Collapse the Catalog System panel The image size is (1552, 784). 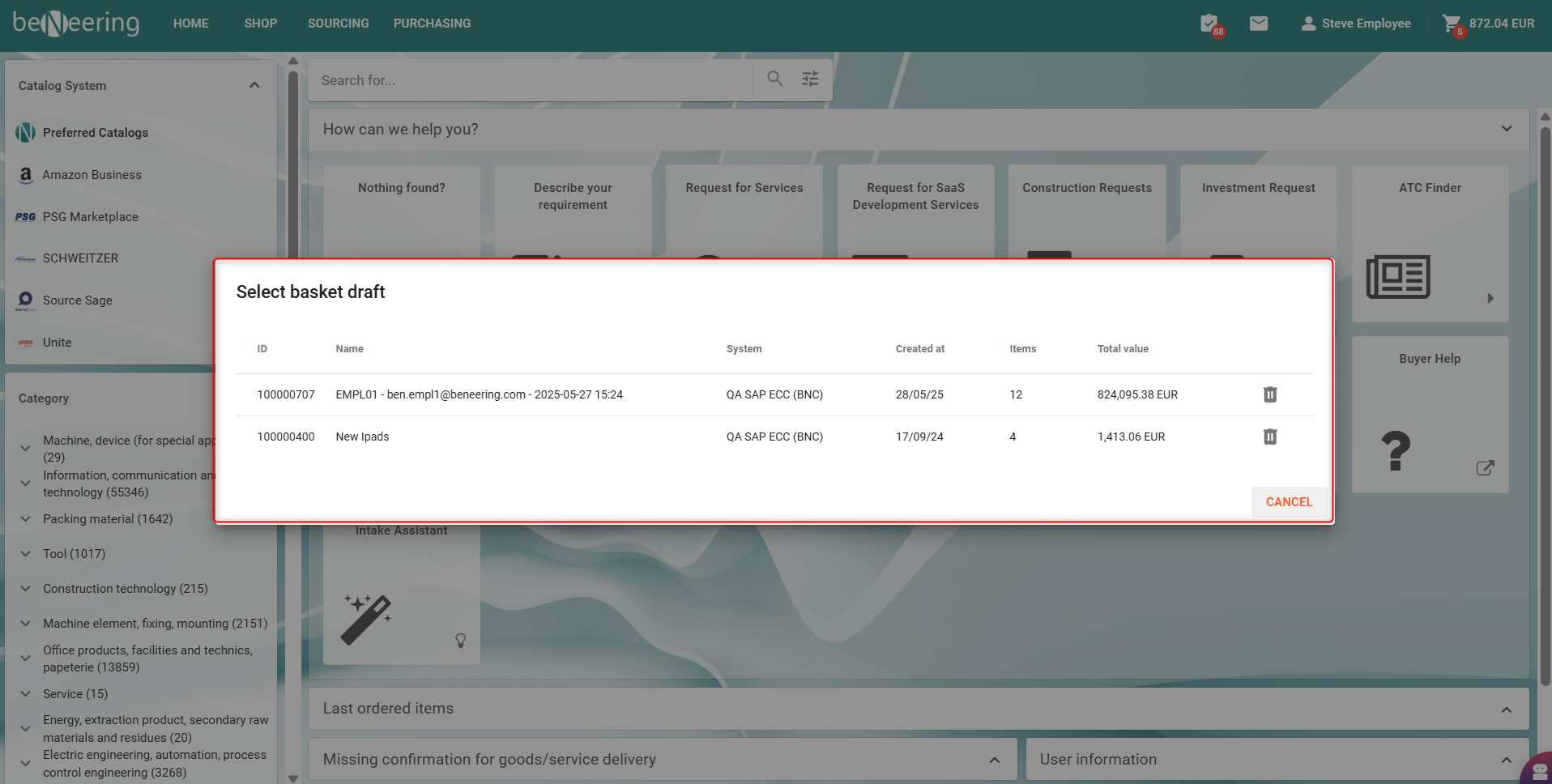(254, 85)
